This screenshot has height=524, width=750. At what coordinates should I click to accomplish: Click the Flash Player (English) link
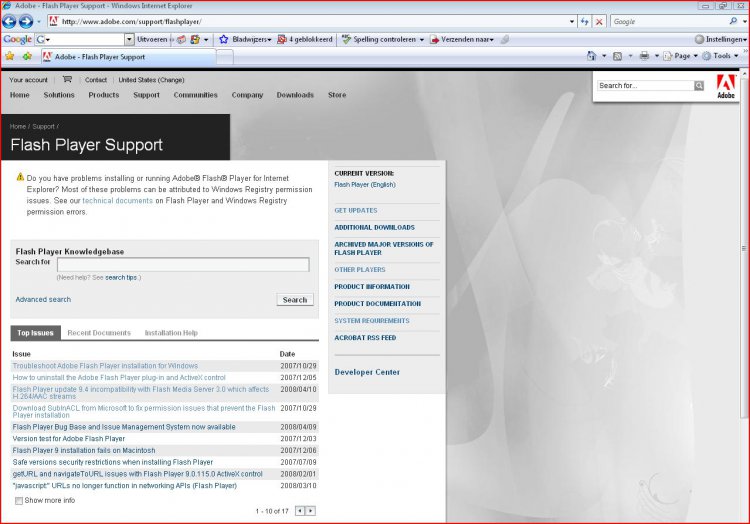[x=365, y=185]
